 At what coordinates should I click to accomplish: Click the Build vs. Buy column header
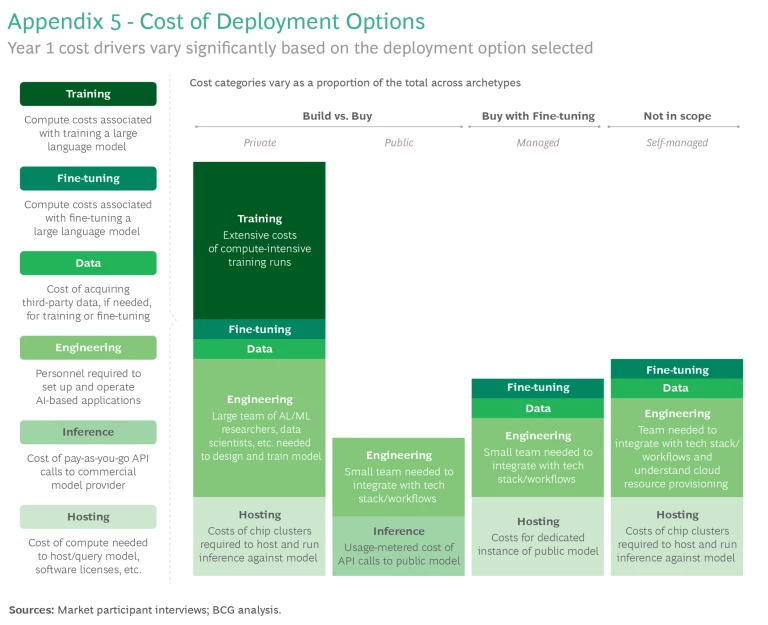(x=337, y=116)
